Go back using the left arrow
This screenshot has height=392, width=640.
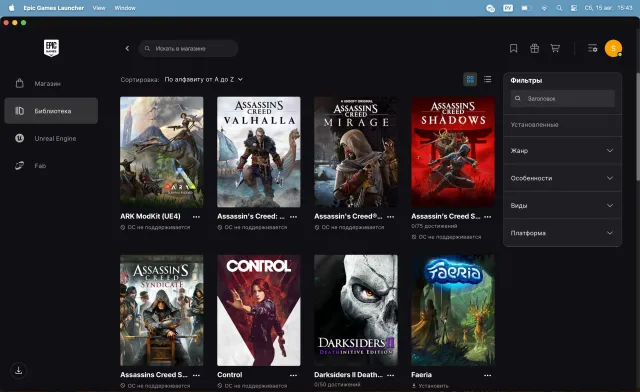(127, 48)
